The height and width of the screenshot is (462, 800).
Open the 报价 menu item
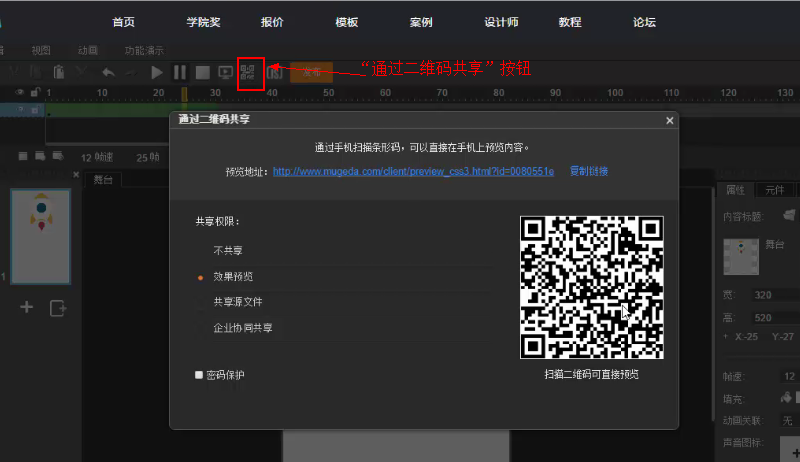coord(272,22)
